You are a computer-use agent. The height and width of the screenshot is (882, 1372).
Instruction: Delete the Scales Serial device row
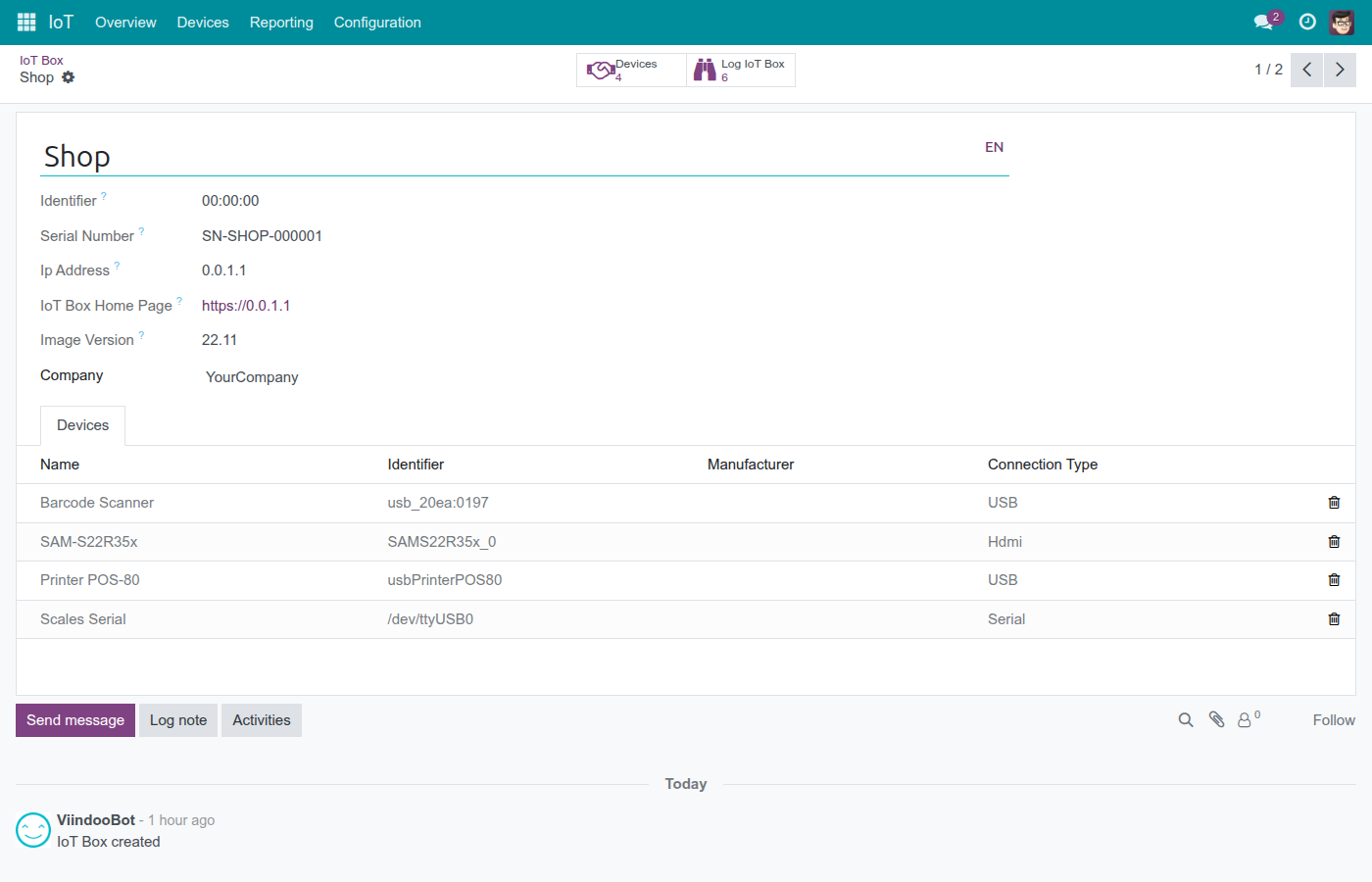point(1334,619)
